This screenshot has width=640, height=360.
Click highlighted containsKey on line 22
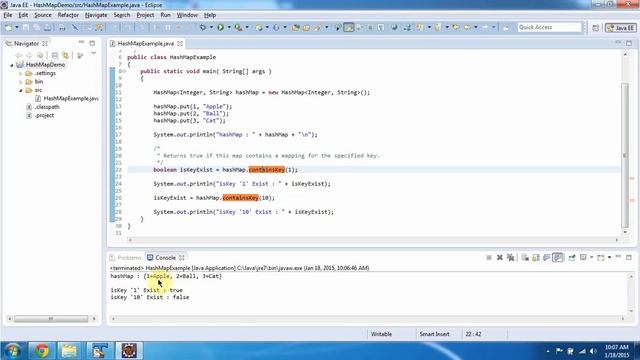click(x=267, y=170)
